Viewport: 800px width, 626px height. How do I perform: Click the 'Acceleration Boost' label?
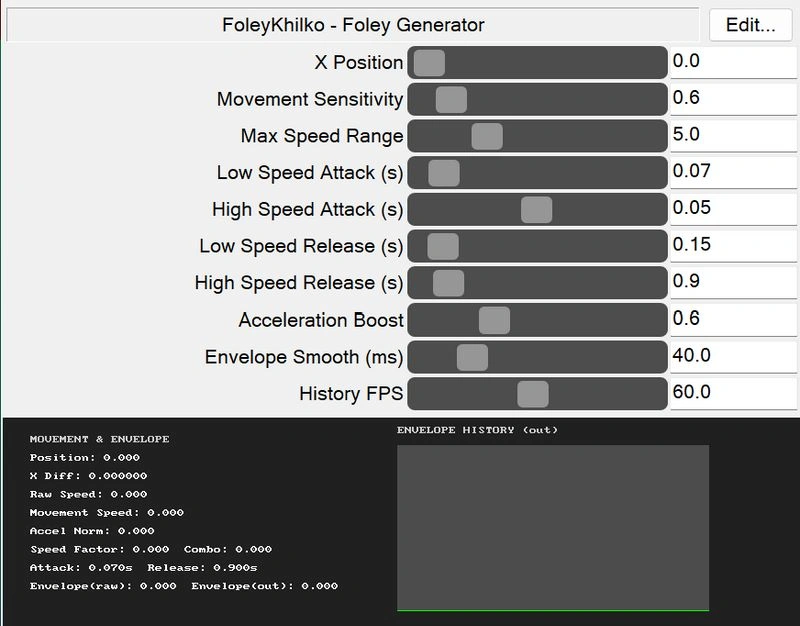tap(321, 320)
